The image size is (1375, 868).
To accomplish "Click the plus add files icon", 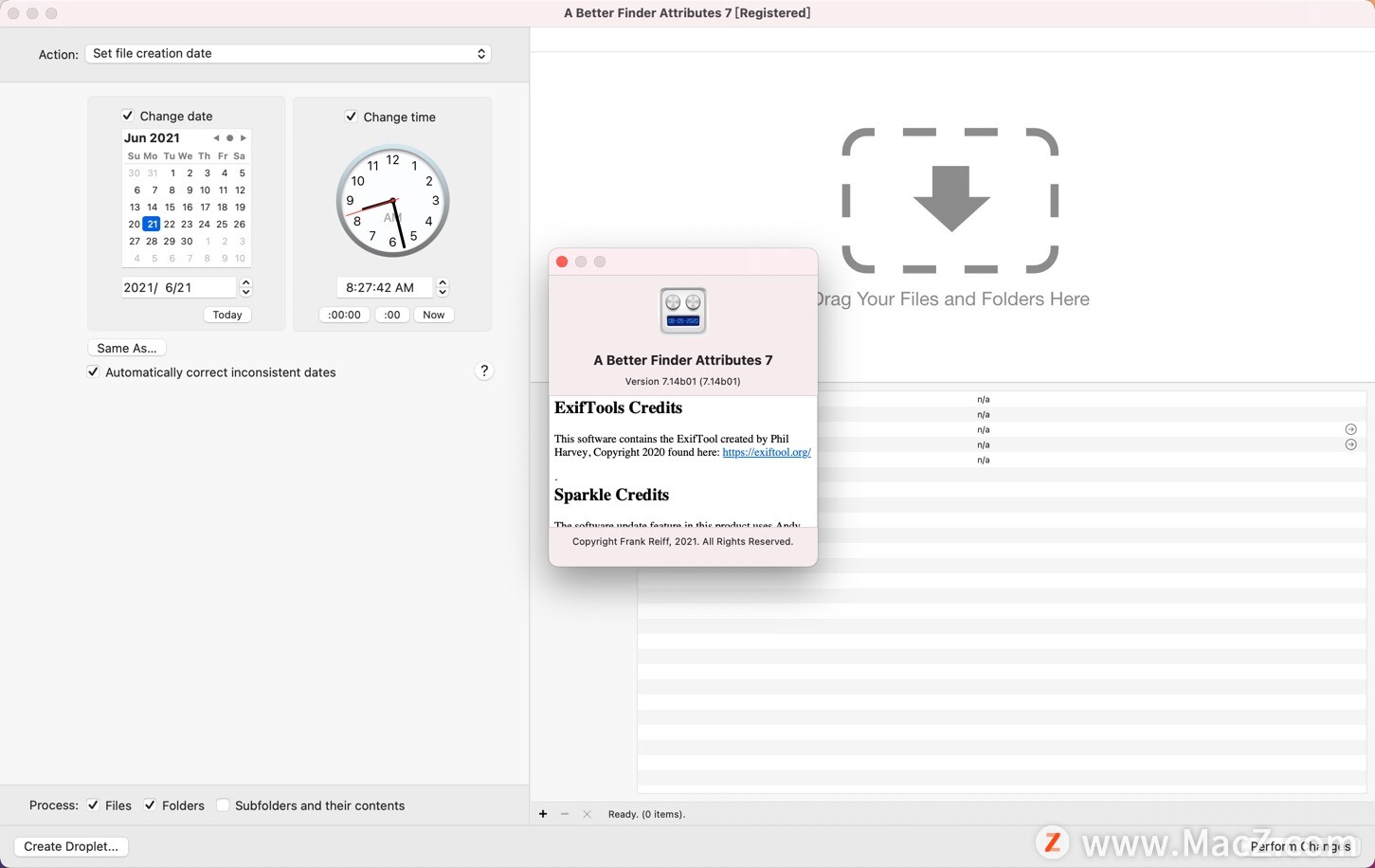I will coord(543,814).
